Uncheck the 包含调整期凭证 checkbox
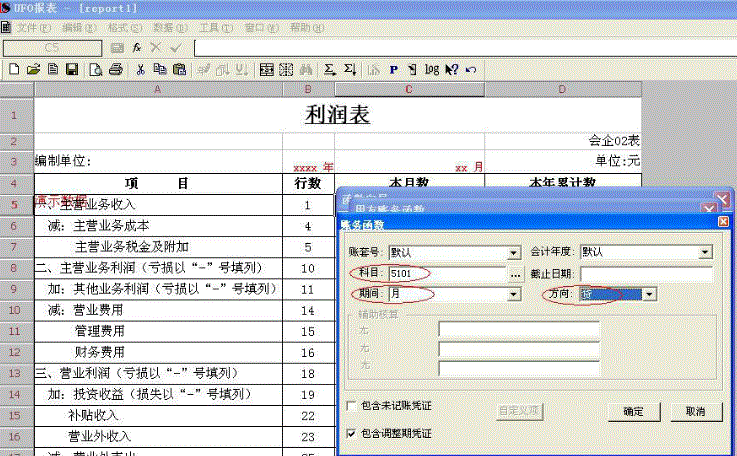Image resolution: width=737 pixels, height=456 pixels. pyautogui.click(x=351, y=434)
